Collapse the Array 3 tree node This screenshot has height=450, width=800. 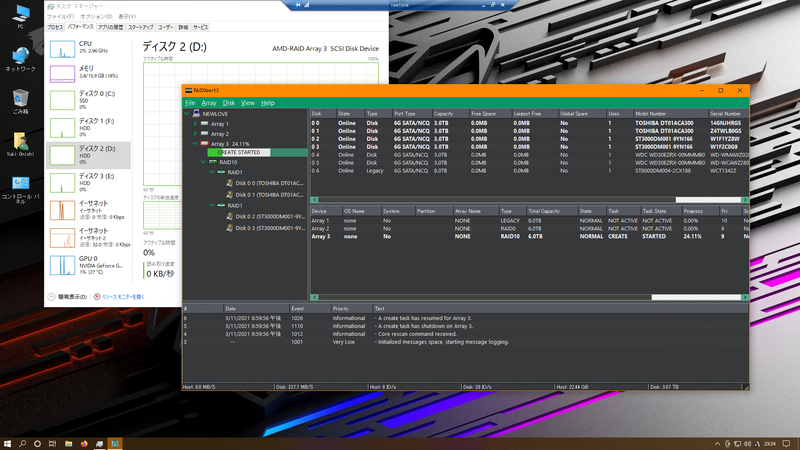click(x=195, y=144)
